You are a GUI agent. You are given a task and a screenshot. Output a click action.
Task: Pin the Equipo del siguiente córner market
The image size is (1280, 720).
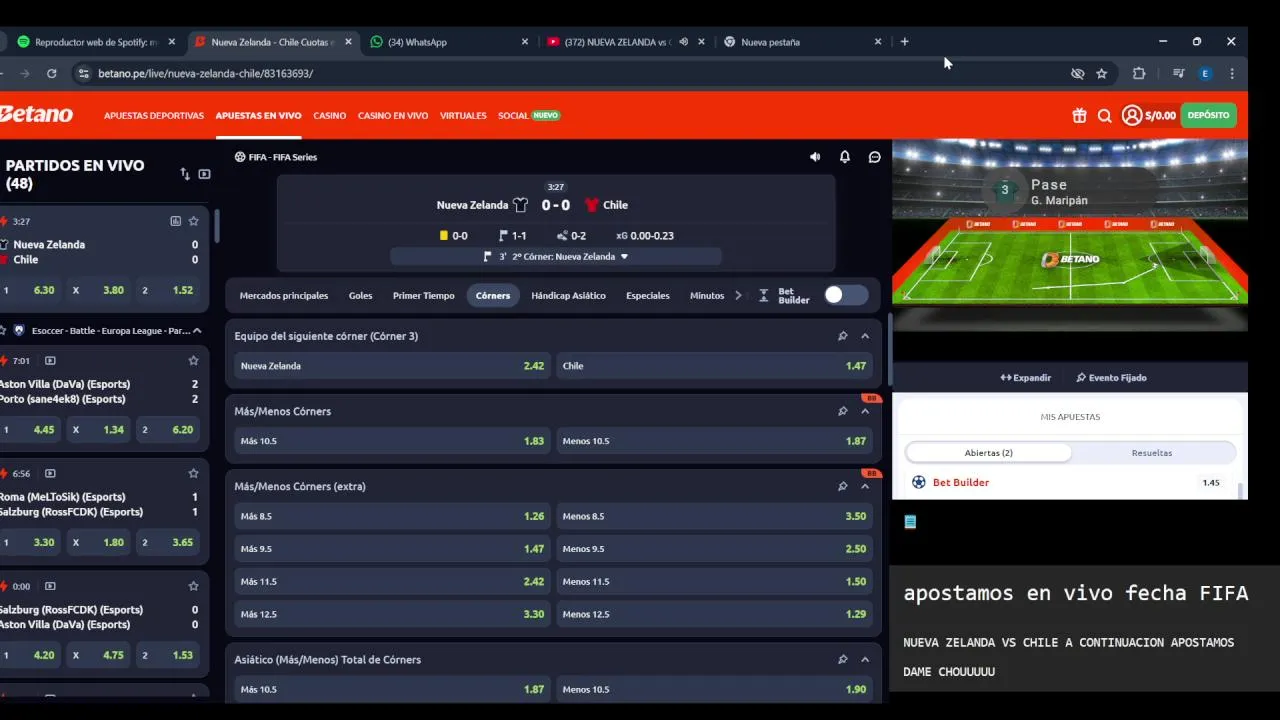point(843,336)
